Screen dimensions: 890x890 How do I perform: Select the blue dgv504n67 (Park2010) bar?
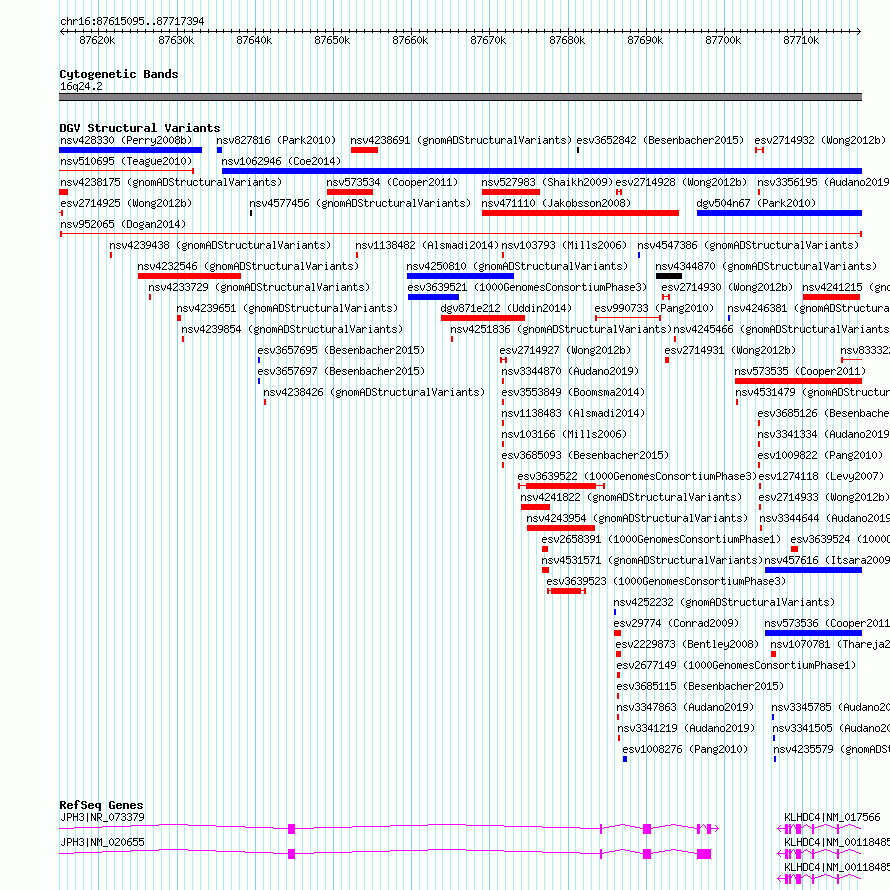[779, 213]
